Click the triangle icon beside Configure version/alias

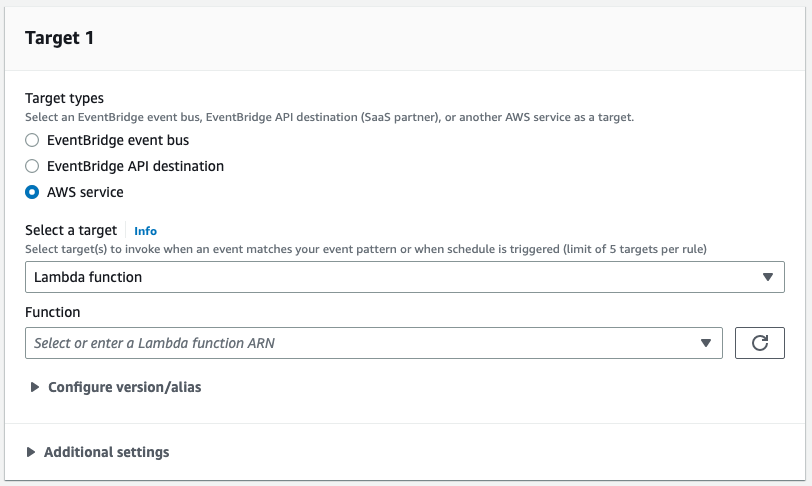36,387
